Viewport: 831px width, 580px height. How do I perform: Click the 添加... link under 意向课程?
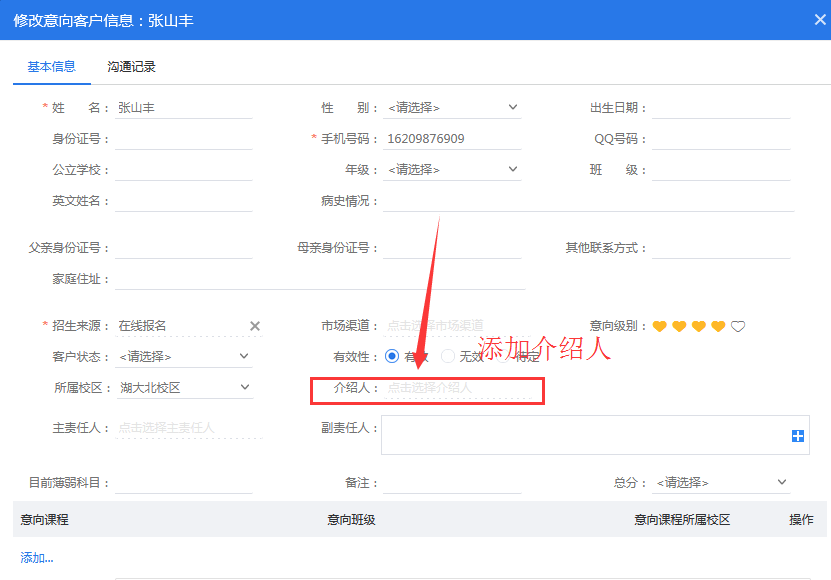pos(37,558)
